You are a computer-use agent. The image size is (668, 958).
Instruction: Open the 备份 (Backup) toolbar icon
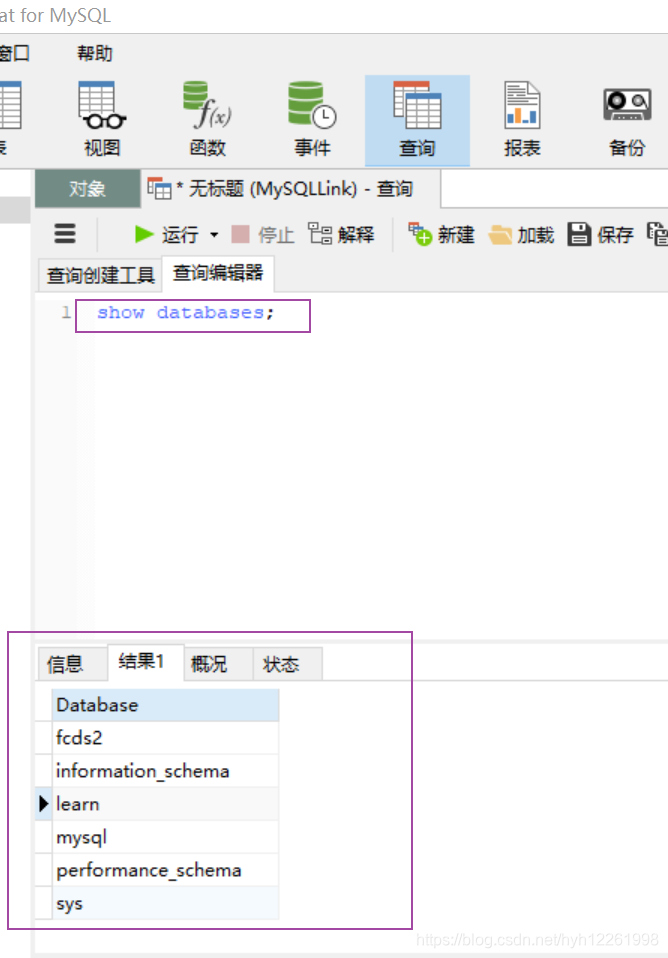[x=627, y=119]
